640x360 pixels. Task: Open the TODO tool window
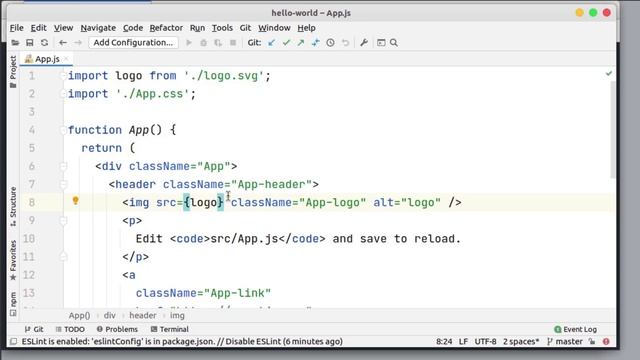pyautogui.click(x=70, y=329)
